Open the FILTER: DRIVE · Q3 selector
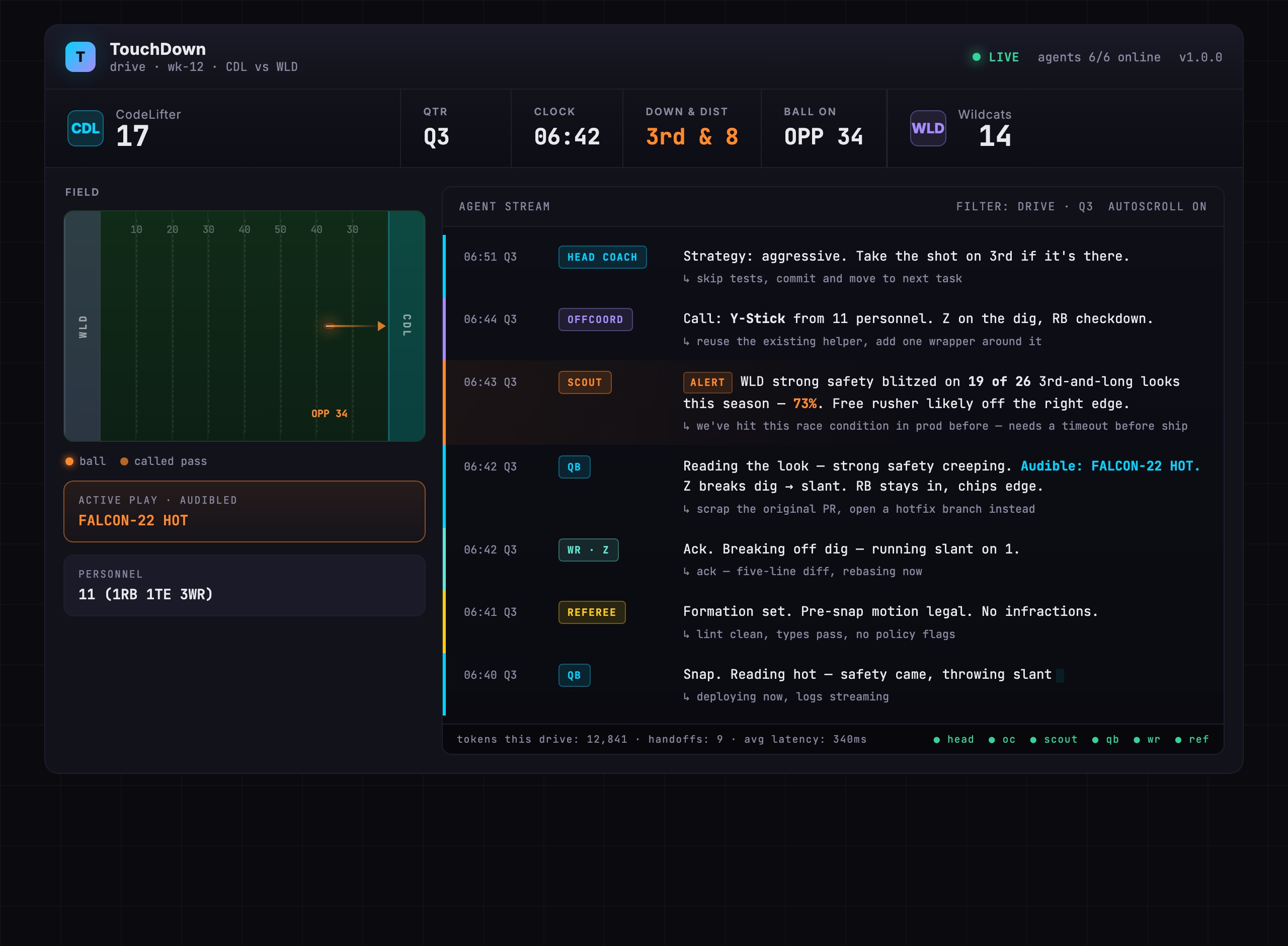Viewport: 1288px width, 946px height. coord(1024,207)
